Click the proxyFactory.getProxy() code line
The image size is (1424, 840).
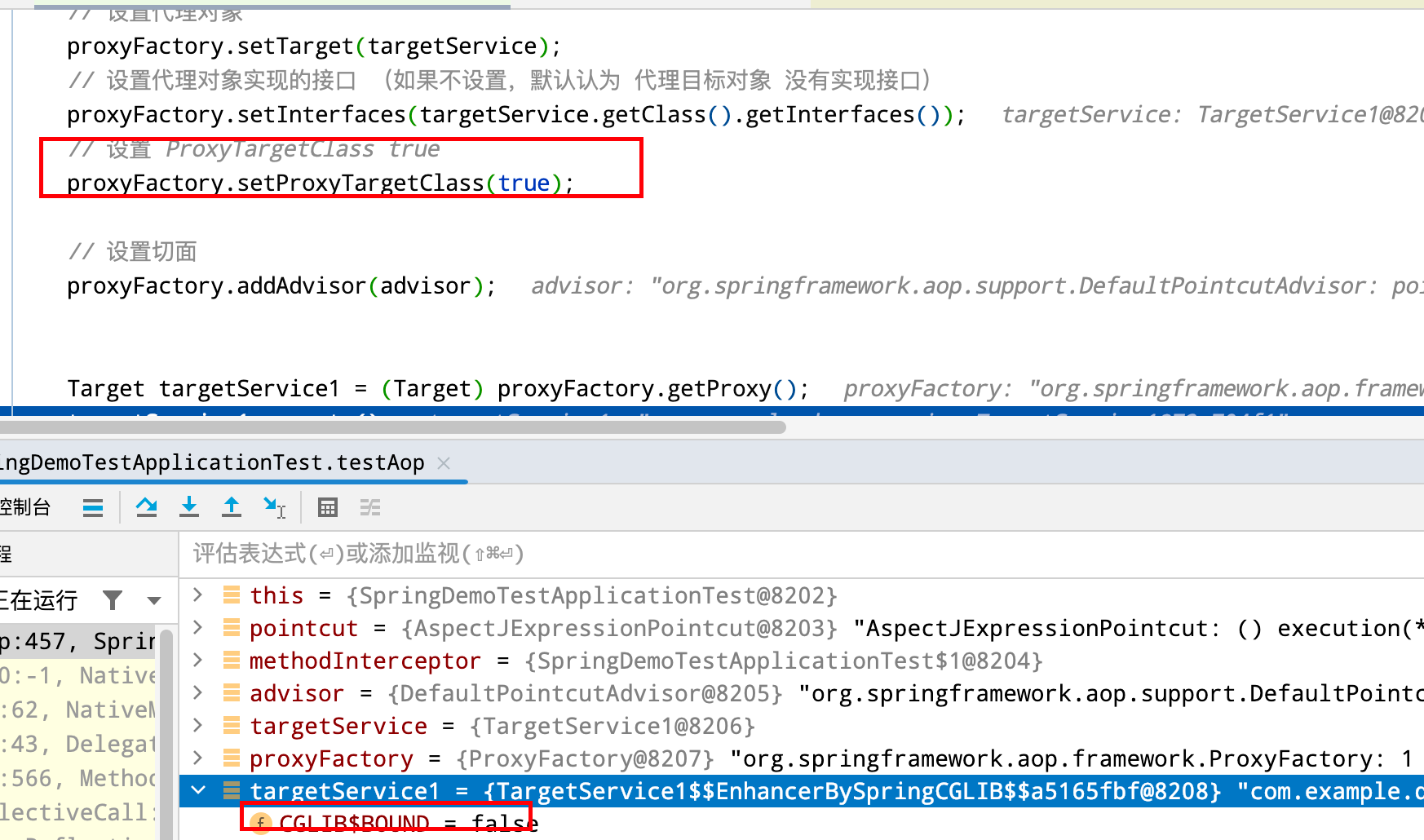[438, 389]
